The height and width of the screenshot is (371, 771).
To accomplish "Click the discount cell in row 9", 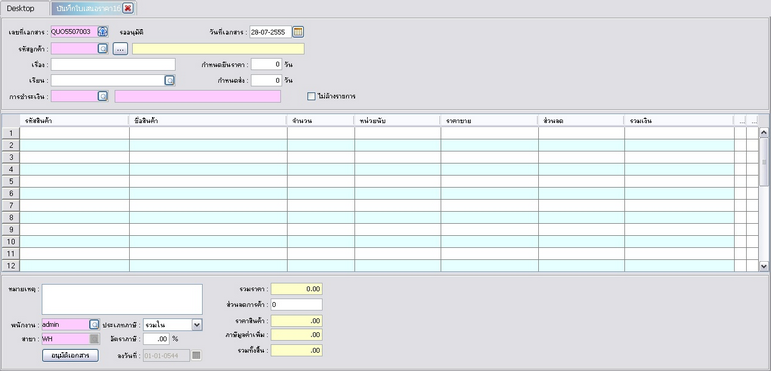I will click(x=582, y=229).
